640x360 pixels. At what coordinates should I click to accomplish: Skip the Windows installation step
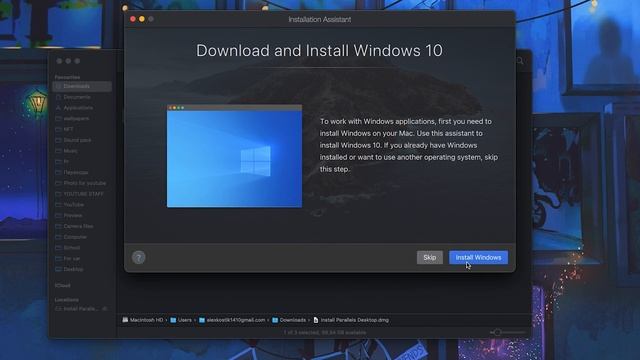click(429, 258)
